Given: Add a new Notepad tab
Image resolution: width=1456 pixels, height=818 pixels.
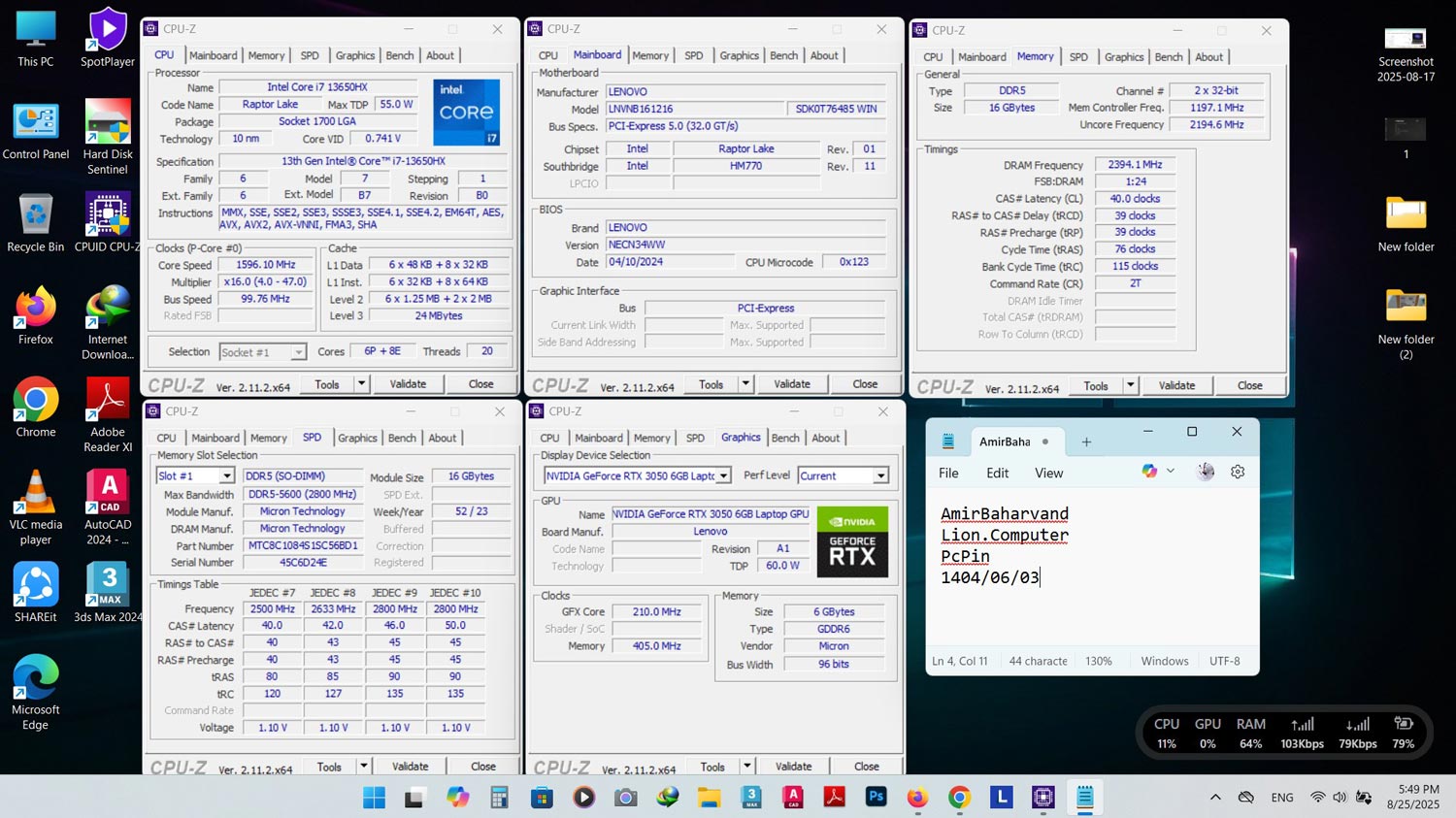Looking at the screenshot, I should [1086, 442].
